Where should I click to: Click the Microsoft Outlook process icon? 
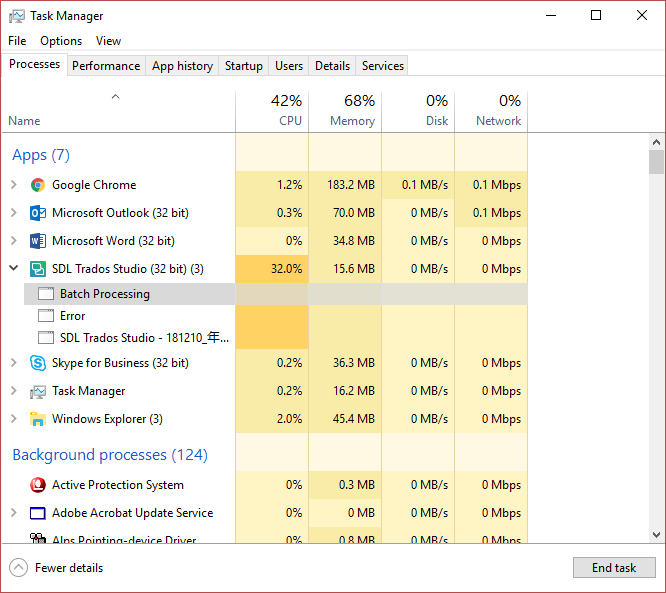tap(38, 213)
